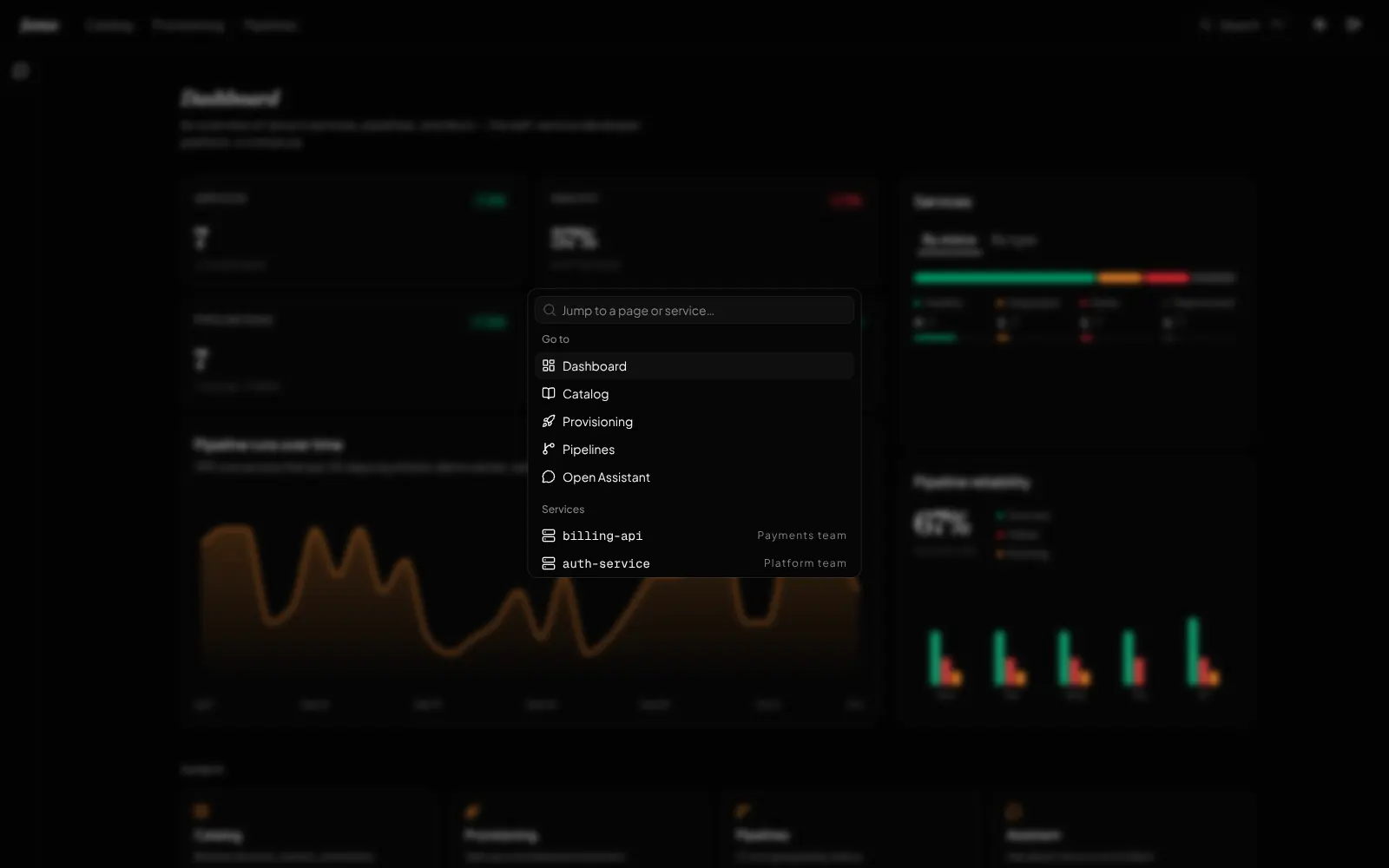This screenshot has height=868, width=1389.
Task: Go to Provisioning in the palette
Action: tap(694, 422)
